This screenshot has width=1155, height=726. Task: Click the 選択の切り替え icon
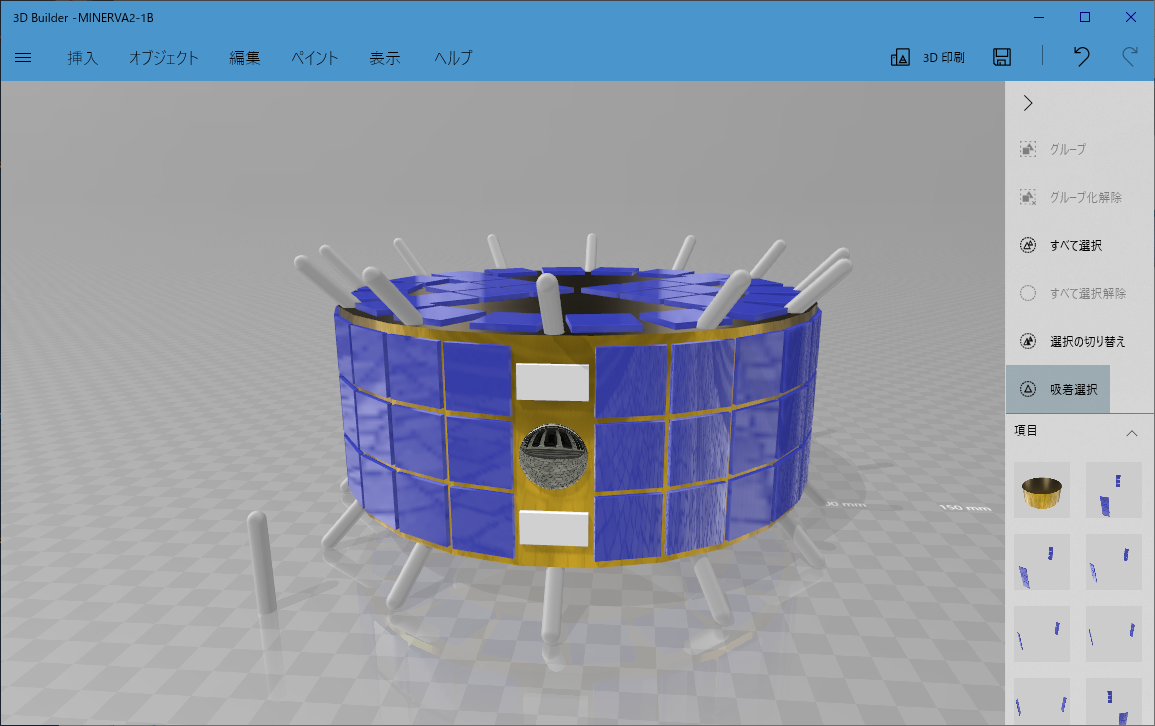(1028, 341)
